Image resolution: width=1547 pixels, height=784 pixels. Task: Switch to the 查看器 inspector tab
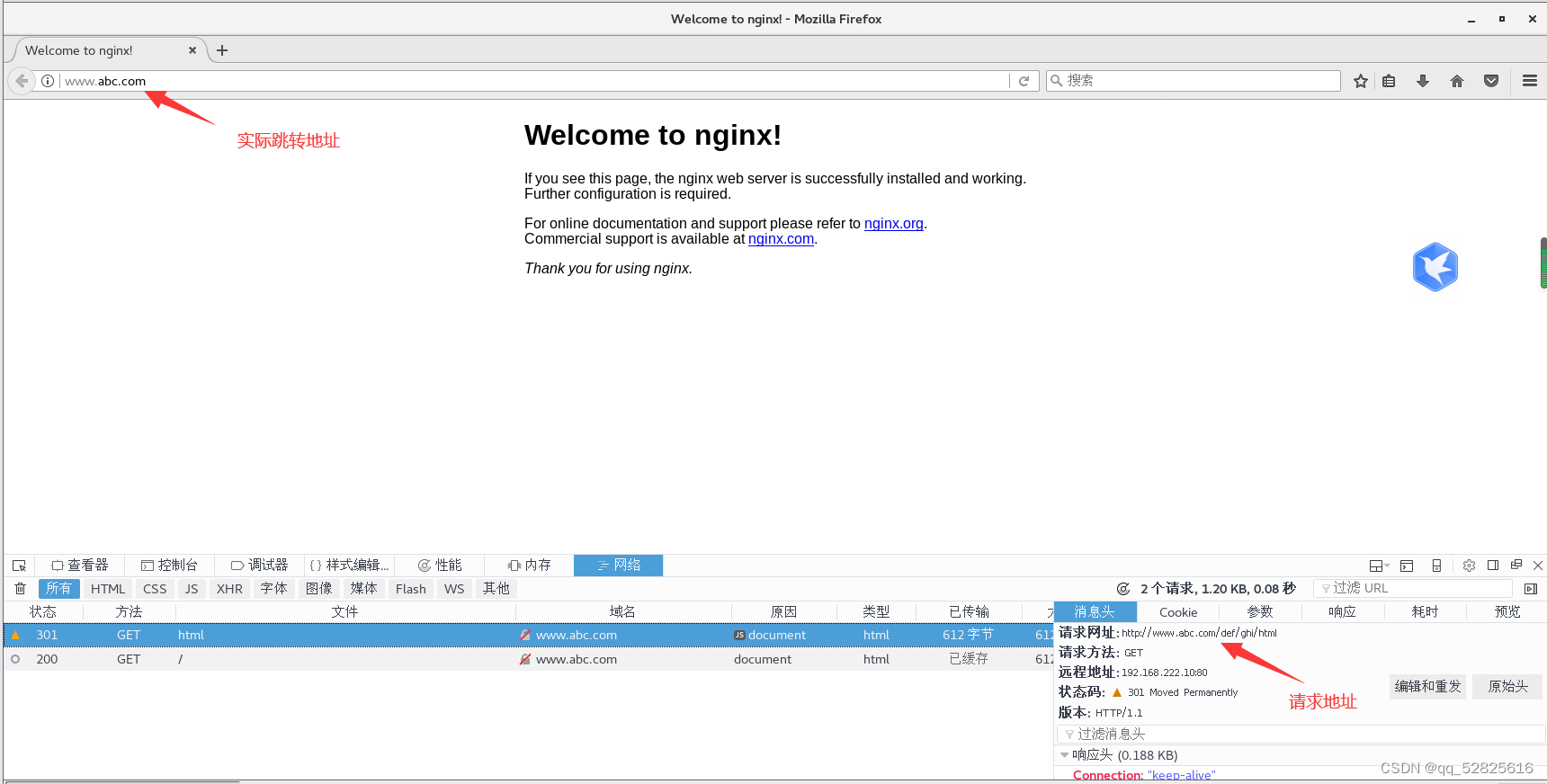tap(80, 565)
